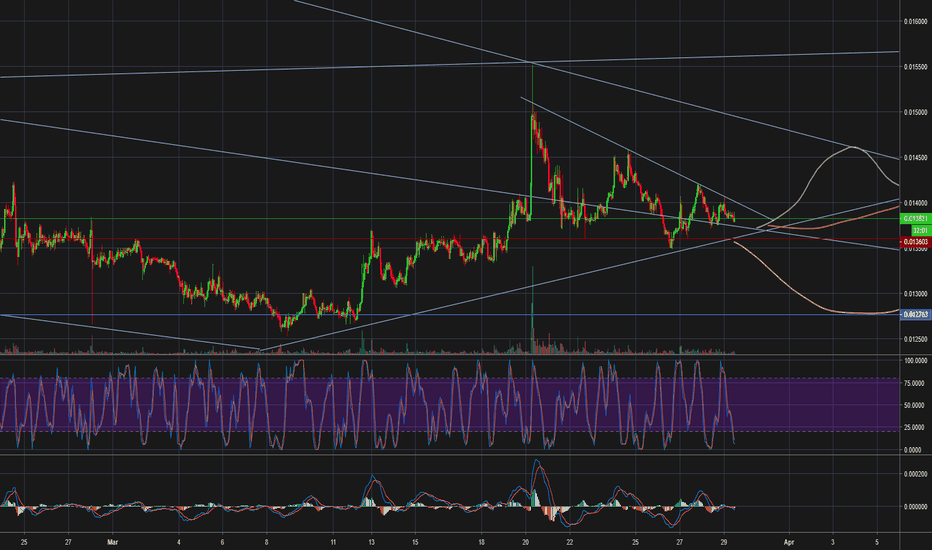
Task: Click the 0.013000 price axis label
Action: [915, 294]
